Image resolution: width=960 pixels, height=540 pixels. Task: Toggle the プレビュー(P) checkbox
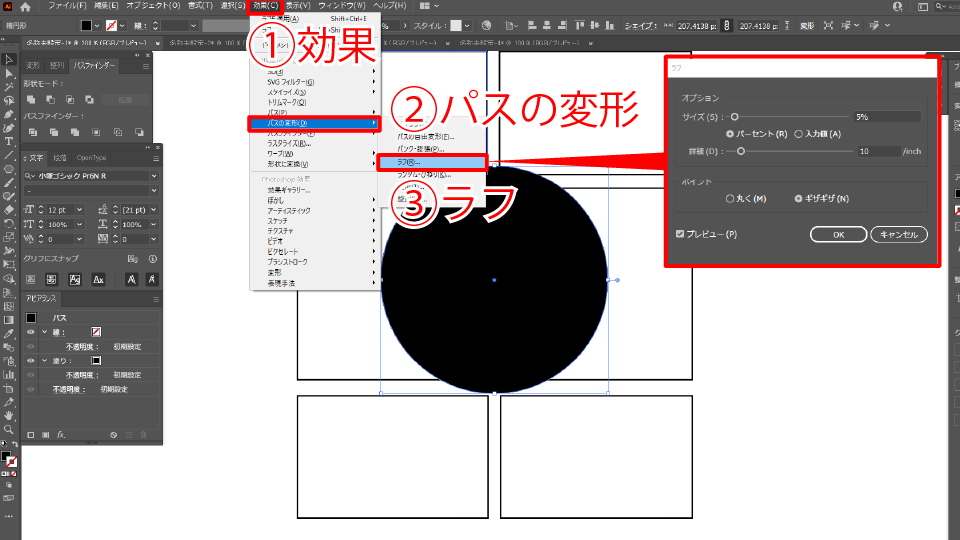[x=680, y=234]
